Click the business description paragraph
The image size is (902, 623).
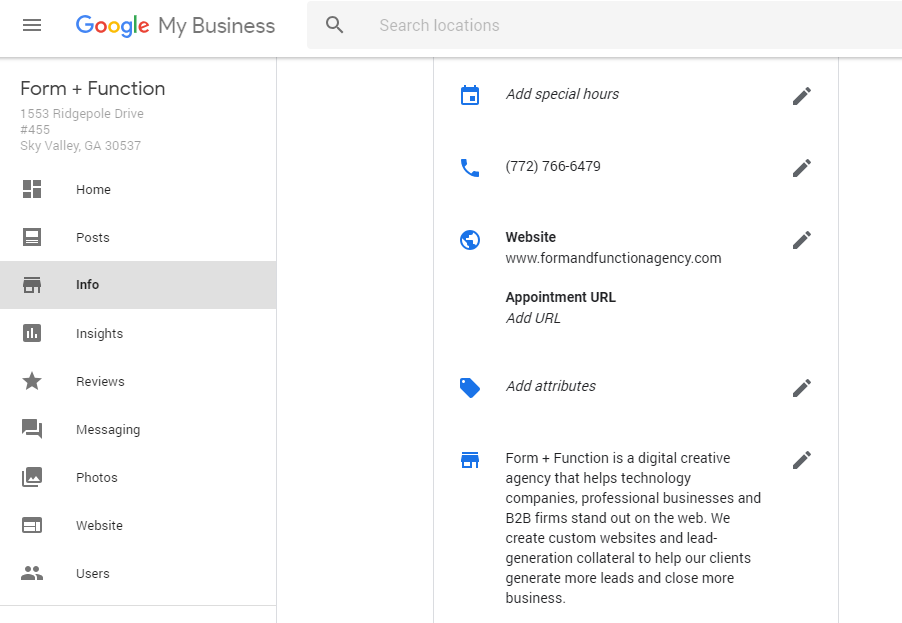633,528
